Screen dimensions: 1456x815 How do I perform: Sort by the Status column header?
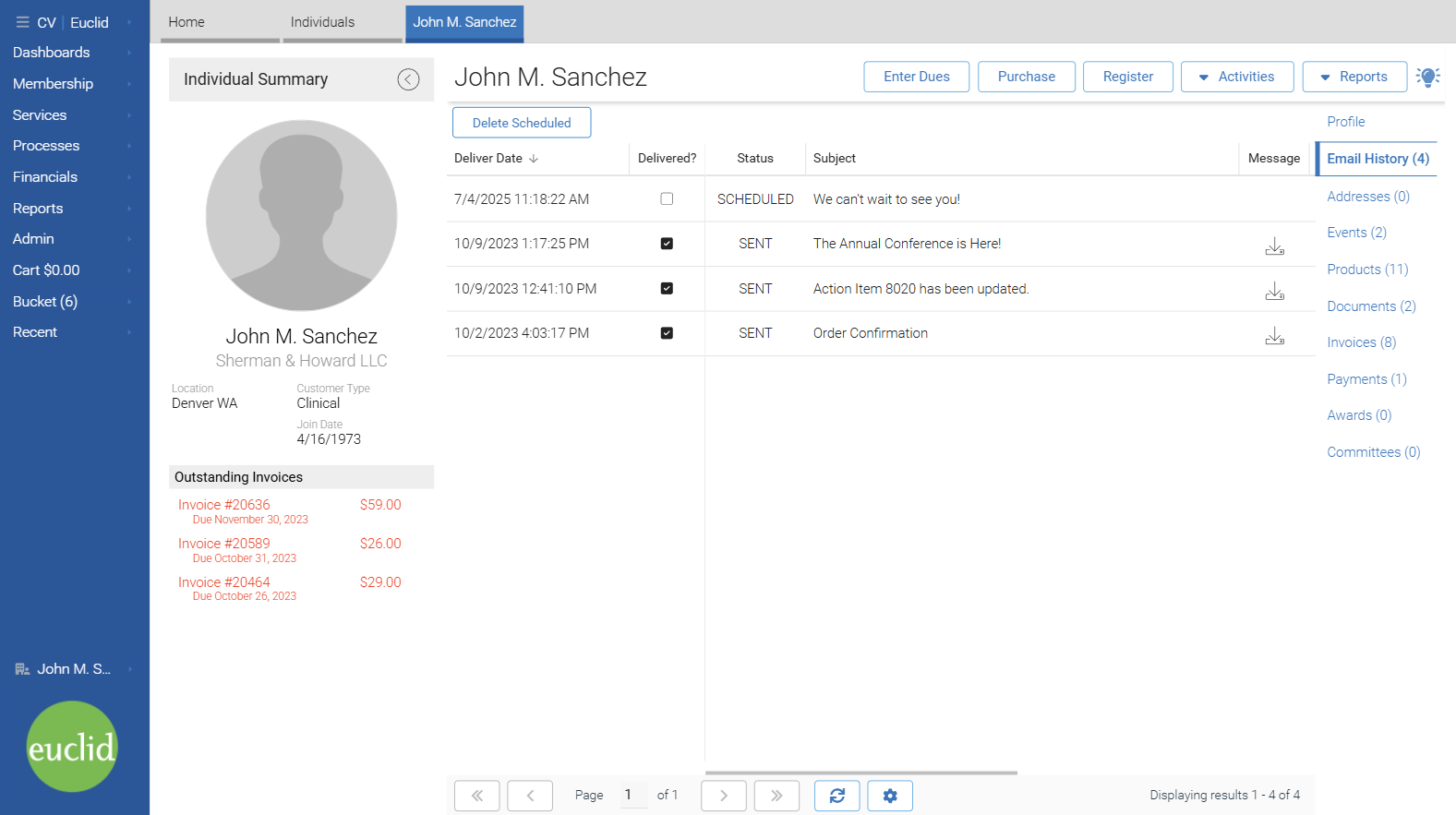tap(755, 159)
